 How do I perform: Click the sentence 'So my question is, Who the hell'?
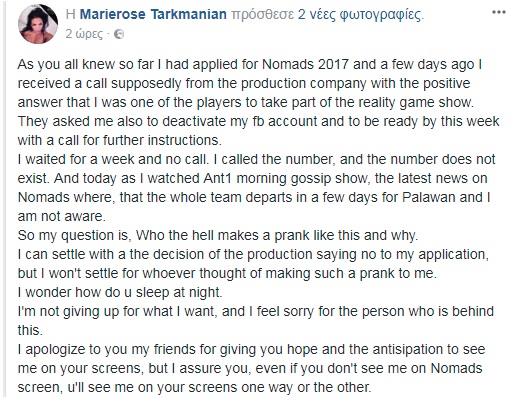click(218, 235)
